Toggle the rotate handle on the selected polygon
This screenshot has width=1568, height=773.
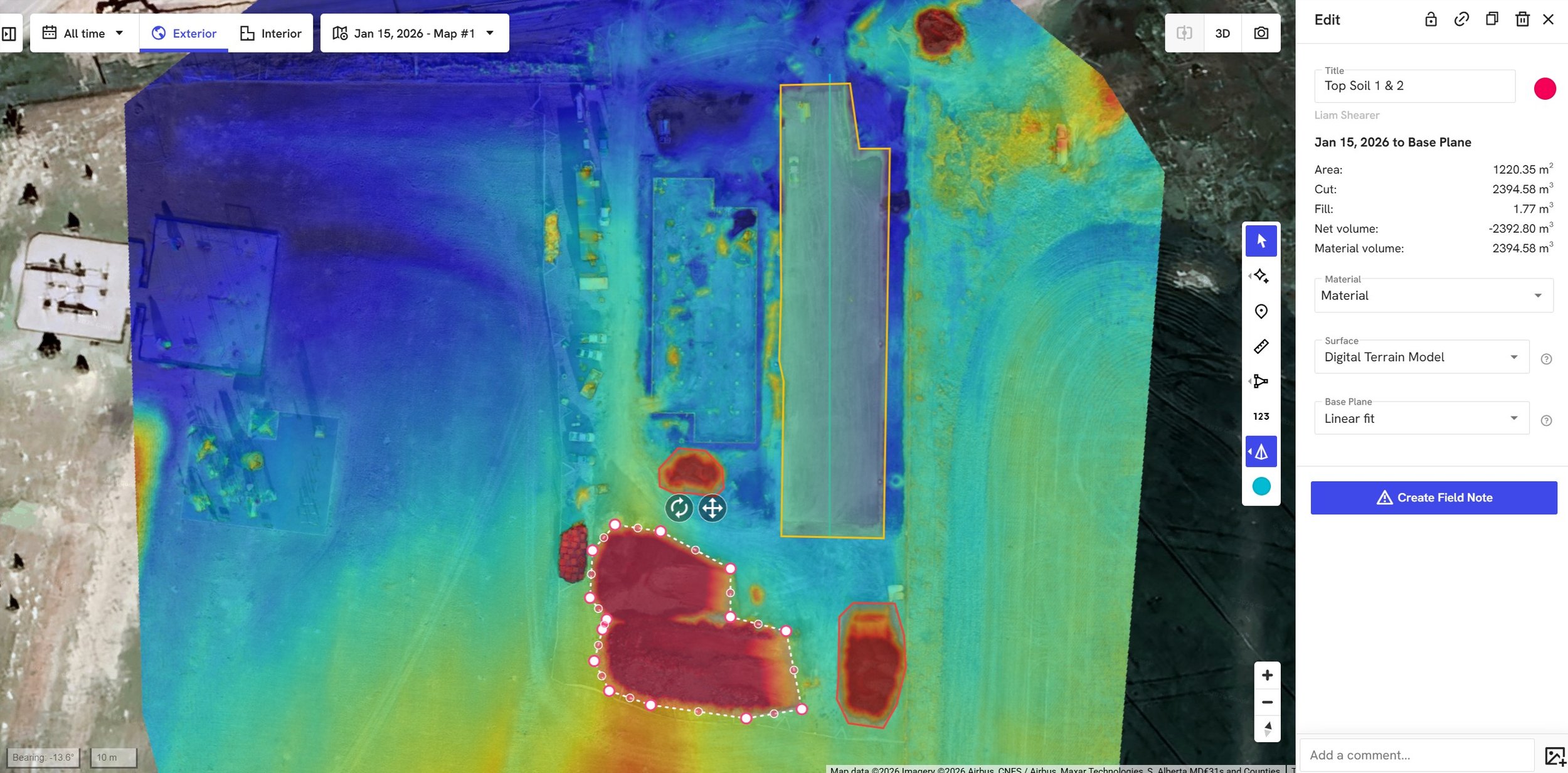click(x=680, y=508)
